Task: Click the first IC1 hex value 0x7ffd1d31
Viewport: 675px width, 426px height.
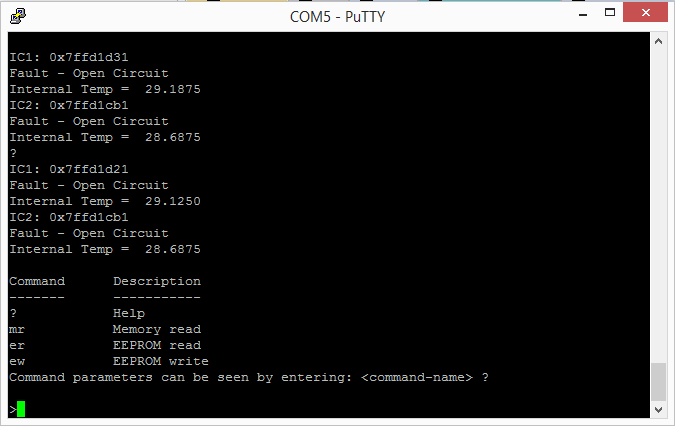Action: [89, 57]
